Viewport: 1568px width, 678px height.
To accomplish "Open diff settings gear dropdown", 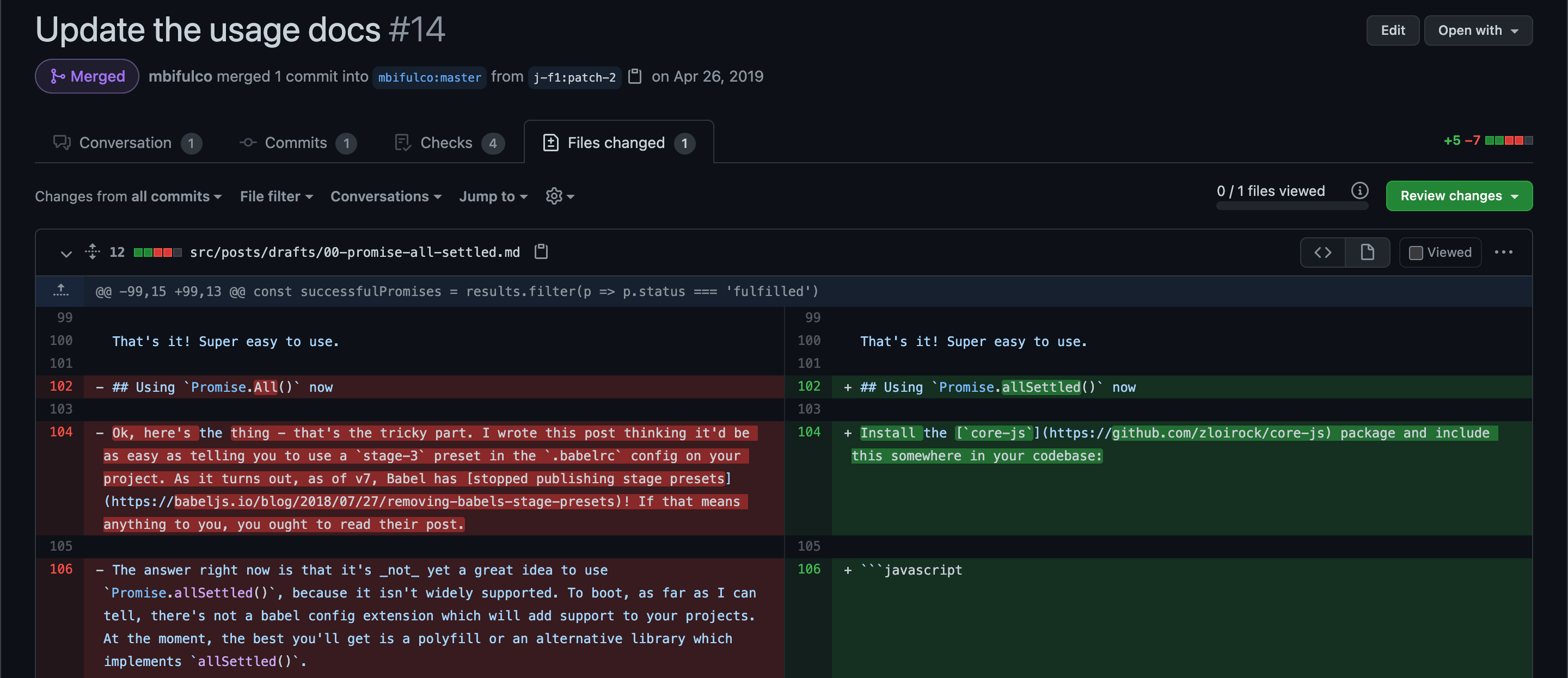I will pos(559,196).
